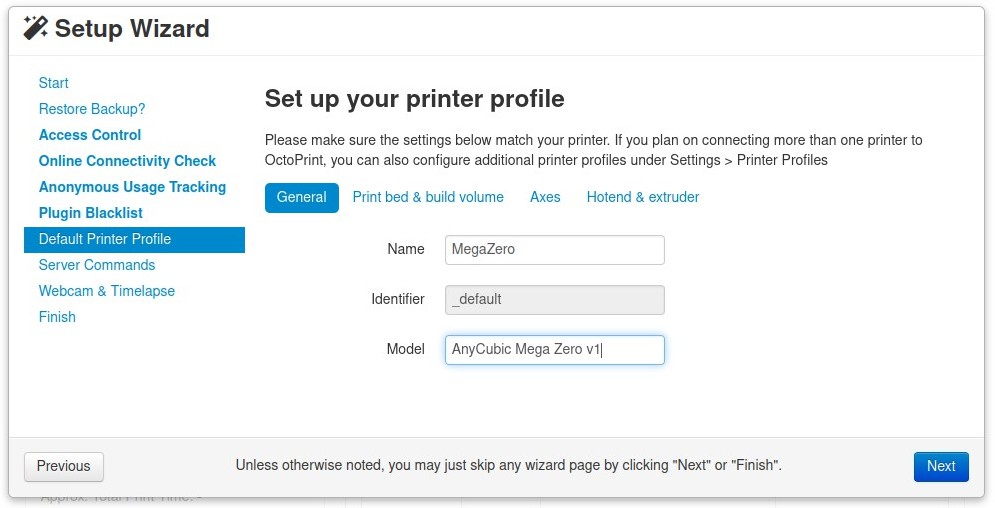Click the printer Name input field

[x=554, y=250]
